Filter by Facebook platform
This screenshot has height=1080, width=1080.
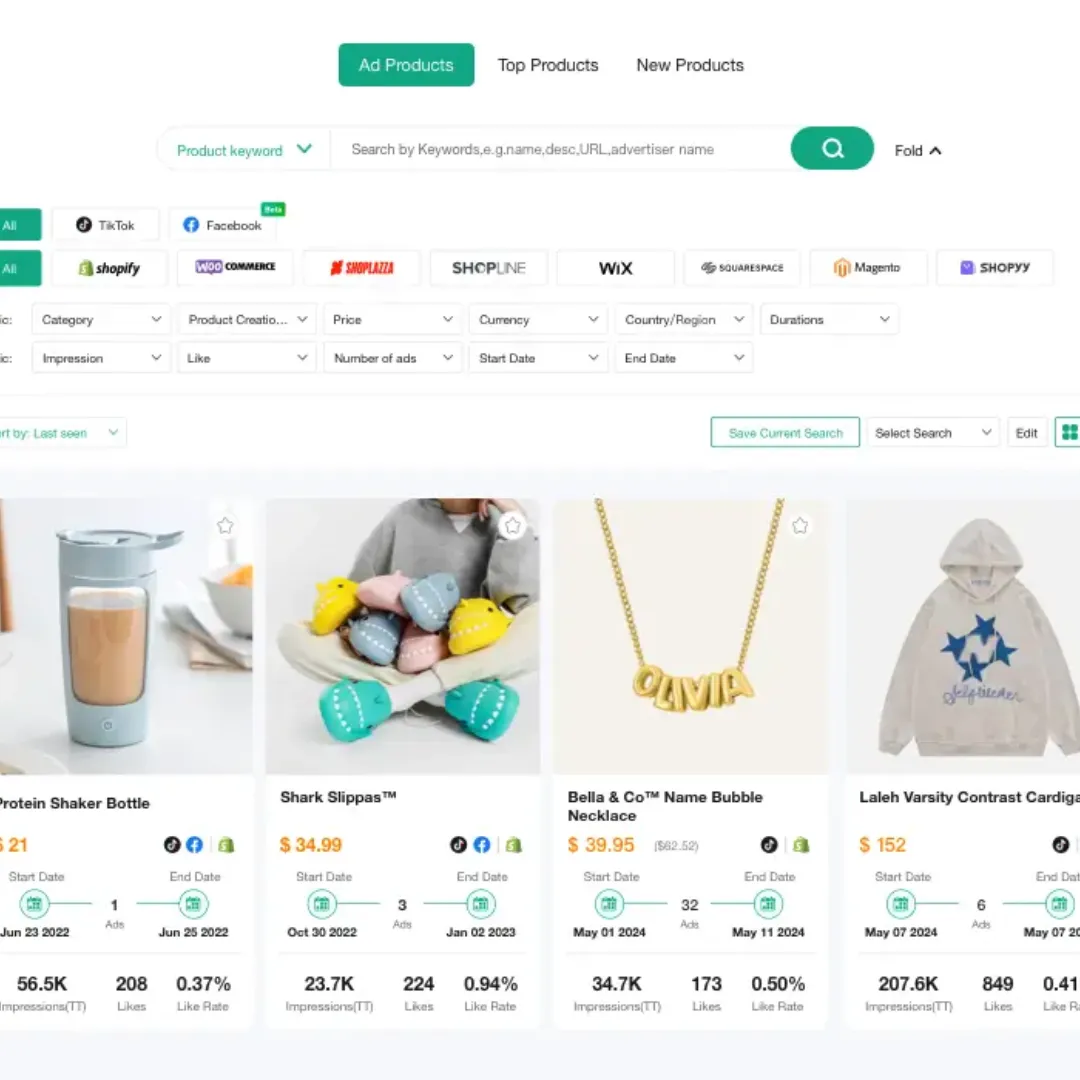pos(222,225)
